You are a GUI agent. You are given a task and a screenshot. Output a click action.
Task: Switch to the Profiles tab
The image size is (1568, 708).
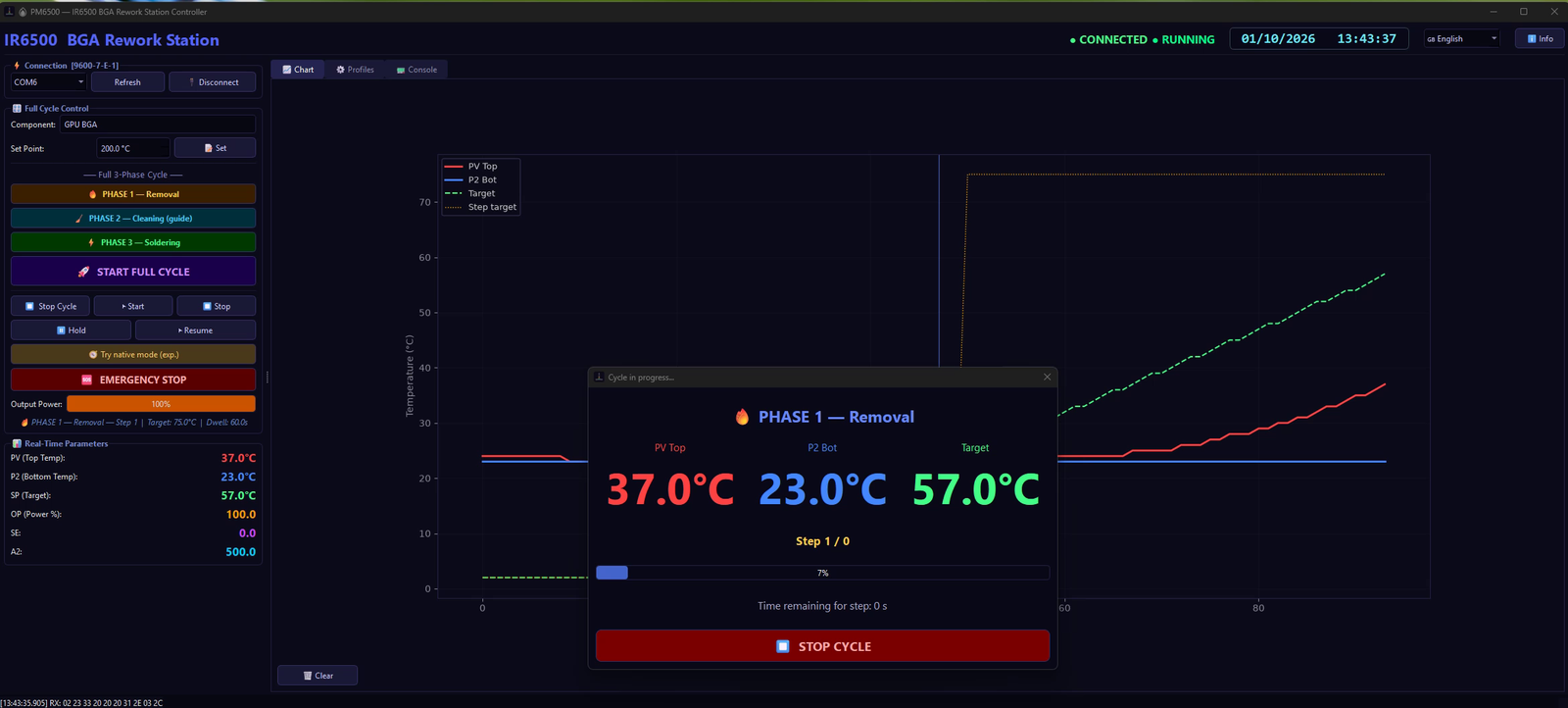(355, 70)
